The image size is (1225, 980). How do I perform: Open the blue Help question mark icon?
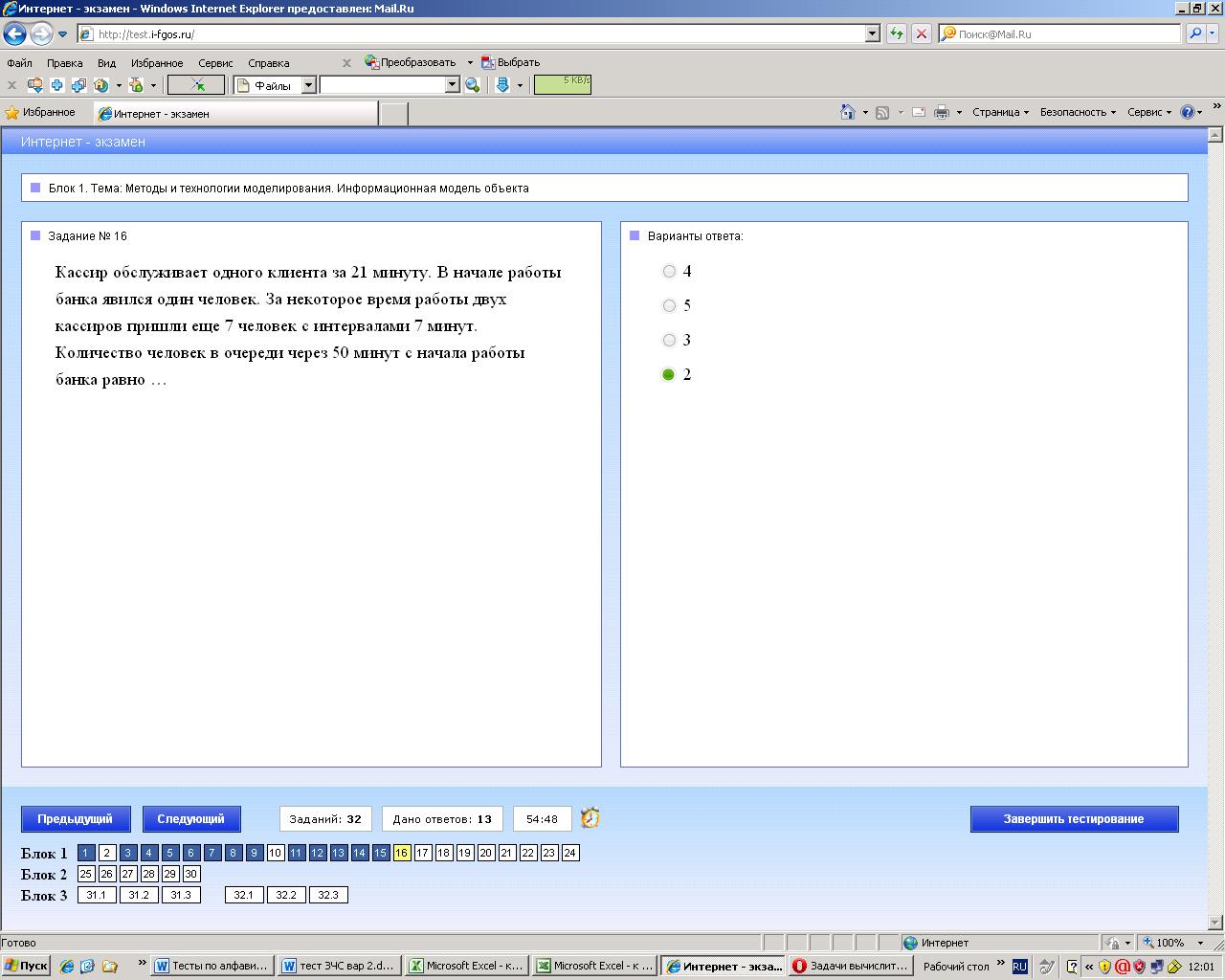coord(1187,112)
